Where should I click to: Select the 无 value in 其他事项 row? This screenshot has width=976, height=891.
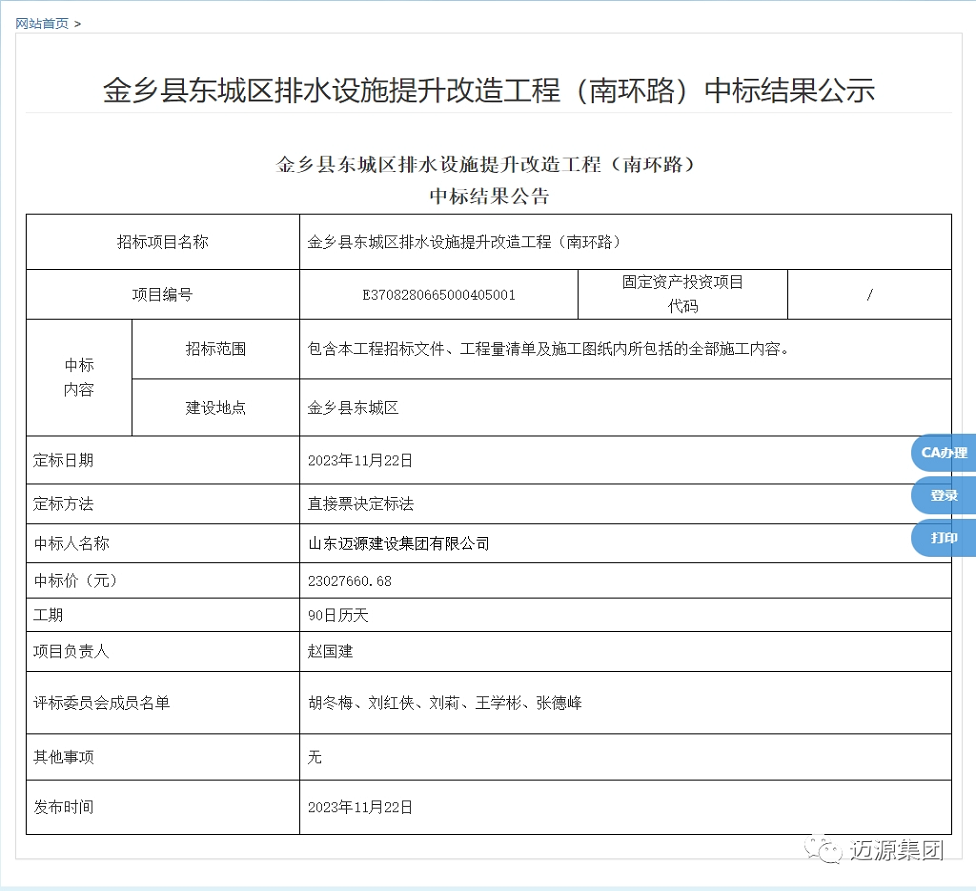[314, 757]
